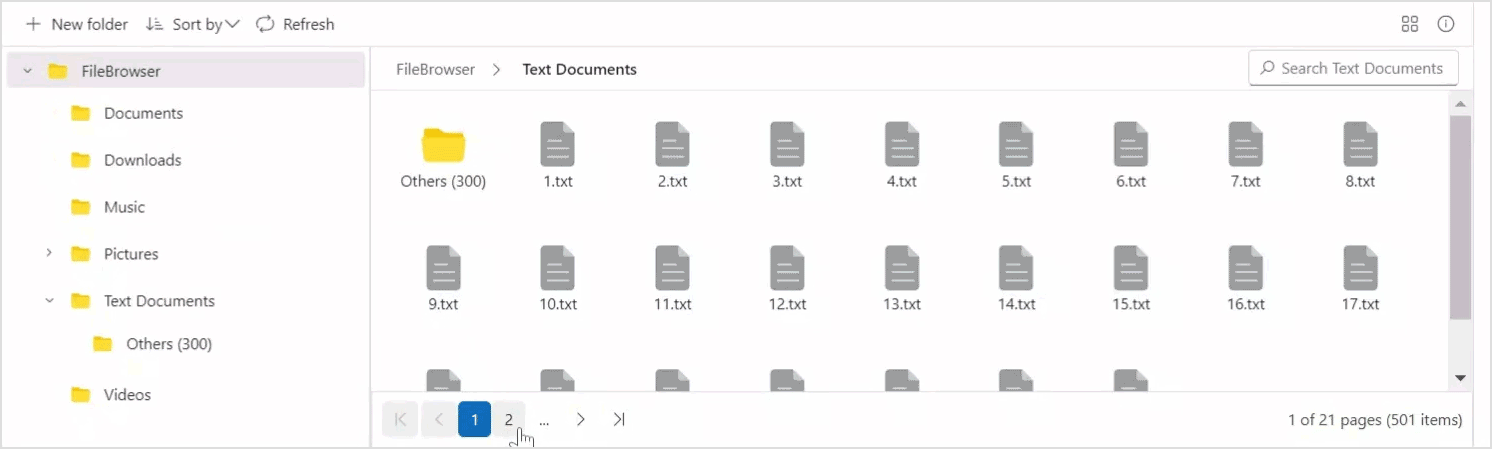Select page 1 in pager
This screenshot has width=1492, height=449.
tap(474, 420)
